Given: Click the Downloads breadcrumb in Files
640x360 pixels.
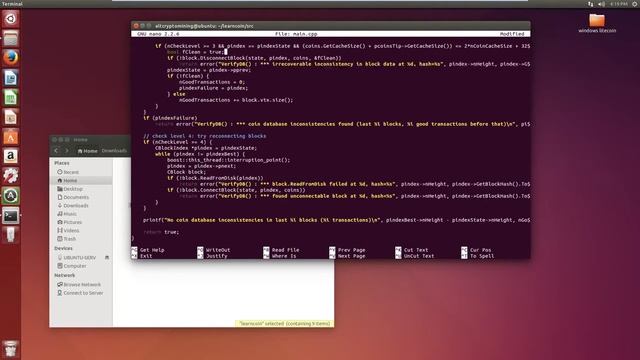Looking at the screenshot, I should click(114, 151).
